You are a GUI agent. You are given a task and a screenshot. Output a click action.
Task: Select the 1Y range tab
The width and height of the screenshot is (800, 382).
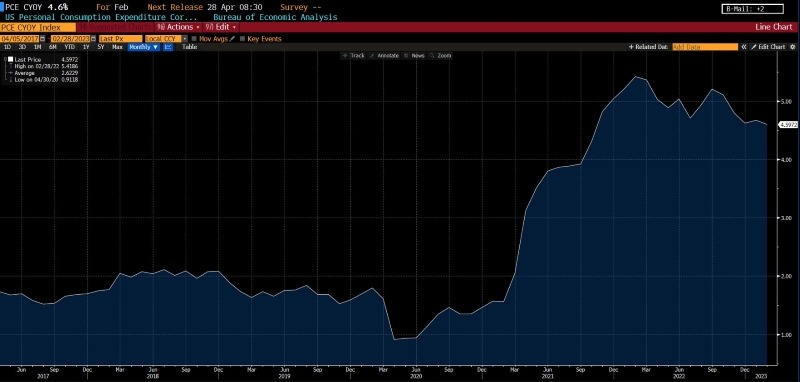[x=86, y=47]
